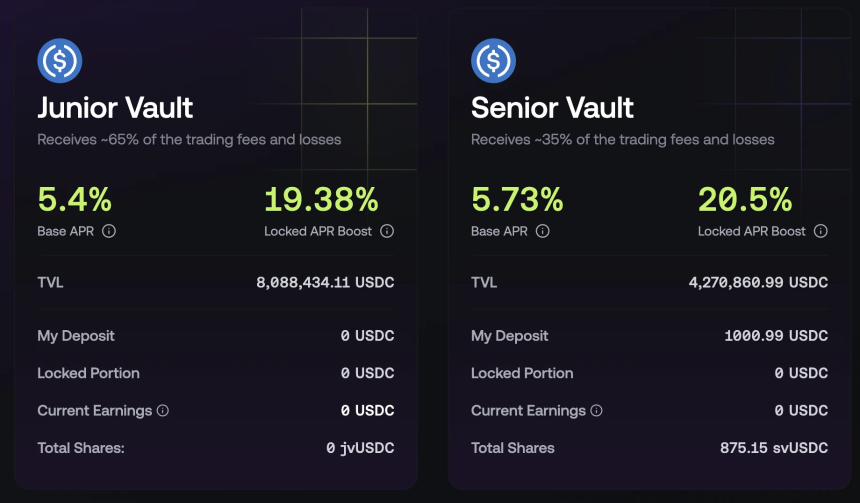The image size is (860, 503).
Task: Click the Junior Vault USDC coin icon
Action: point(59,61)
